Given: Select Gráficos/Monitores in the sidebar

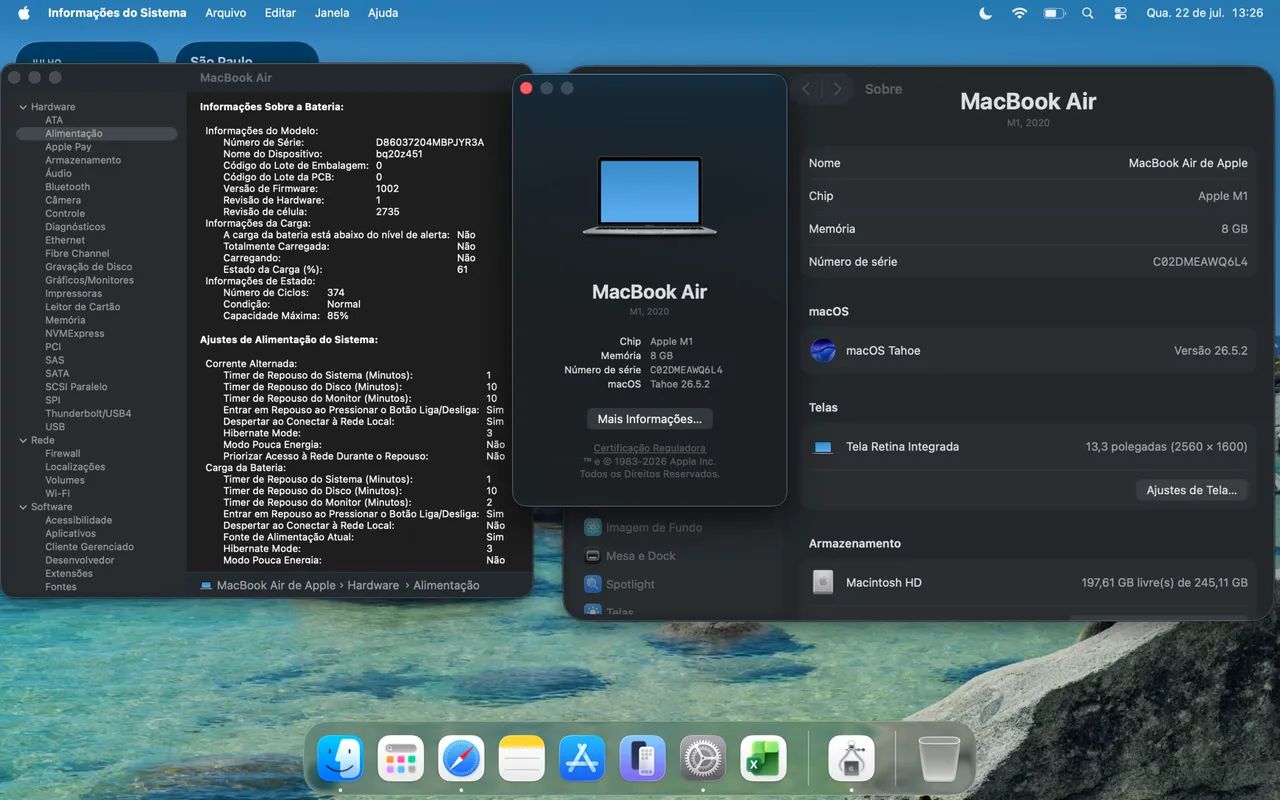Looking at the screenshot, I should point(89,280).
